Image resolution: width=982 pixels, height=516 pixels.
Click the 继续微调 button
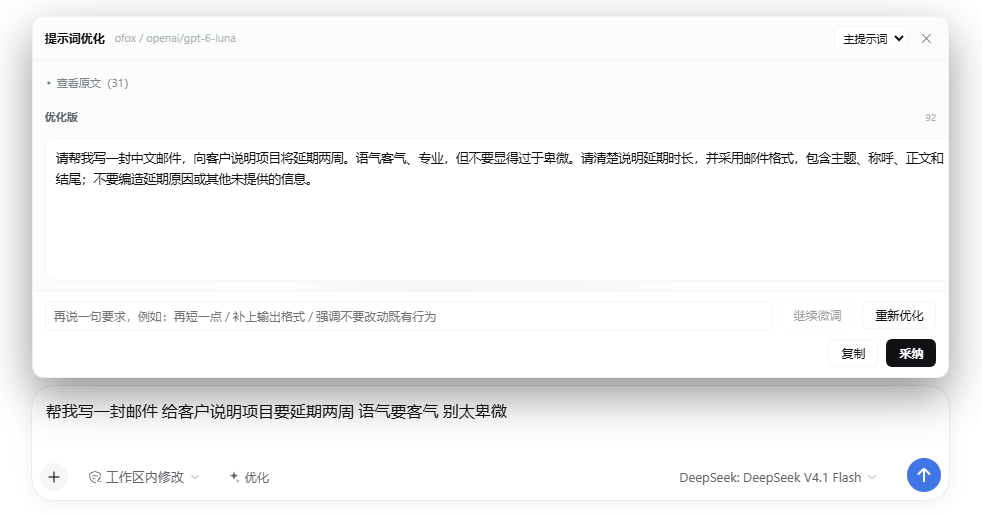click(x=817, y=316)
